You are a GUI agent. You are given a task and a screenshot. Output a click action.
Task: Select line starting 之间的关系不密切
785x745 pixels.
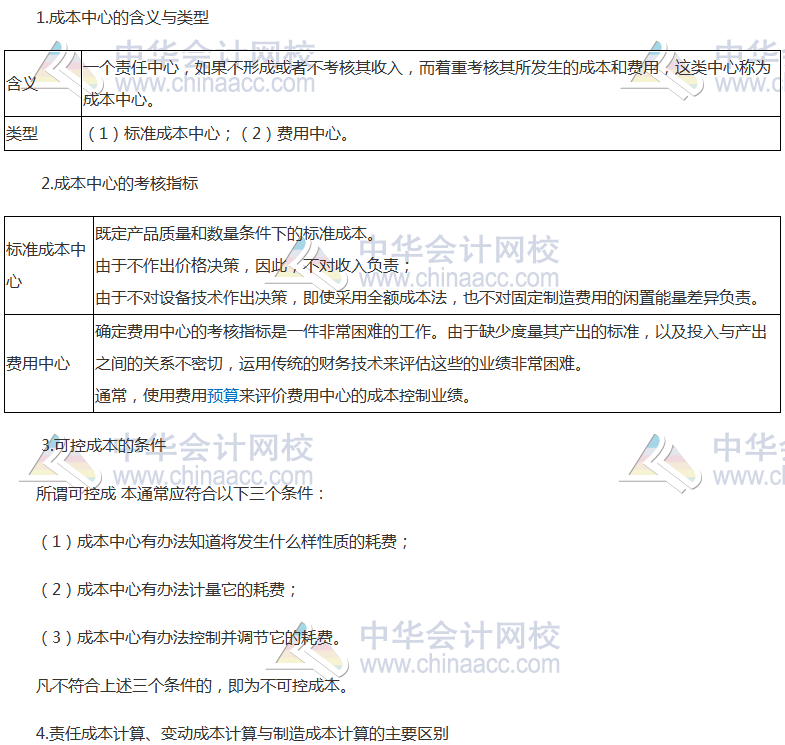339,363
